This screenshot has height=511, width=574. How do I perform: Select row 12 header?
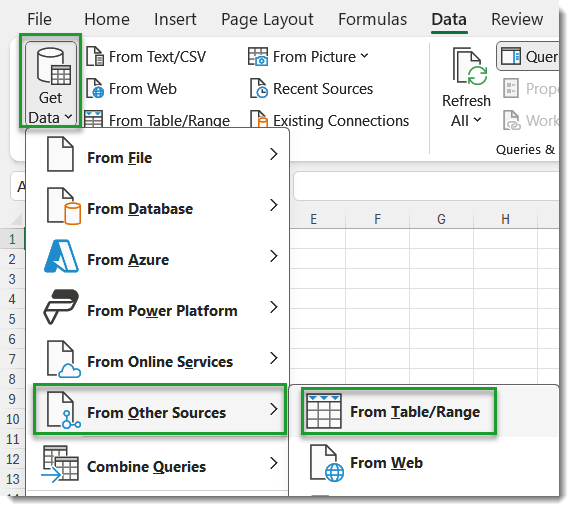tap(12, 459)
